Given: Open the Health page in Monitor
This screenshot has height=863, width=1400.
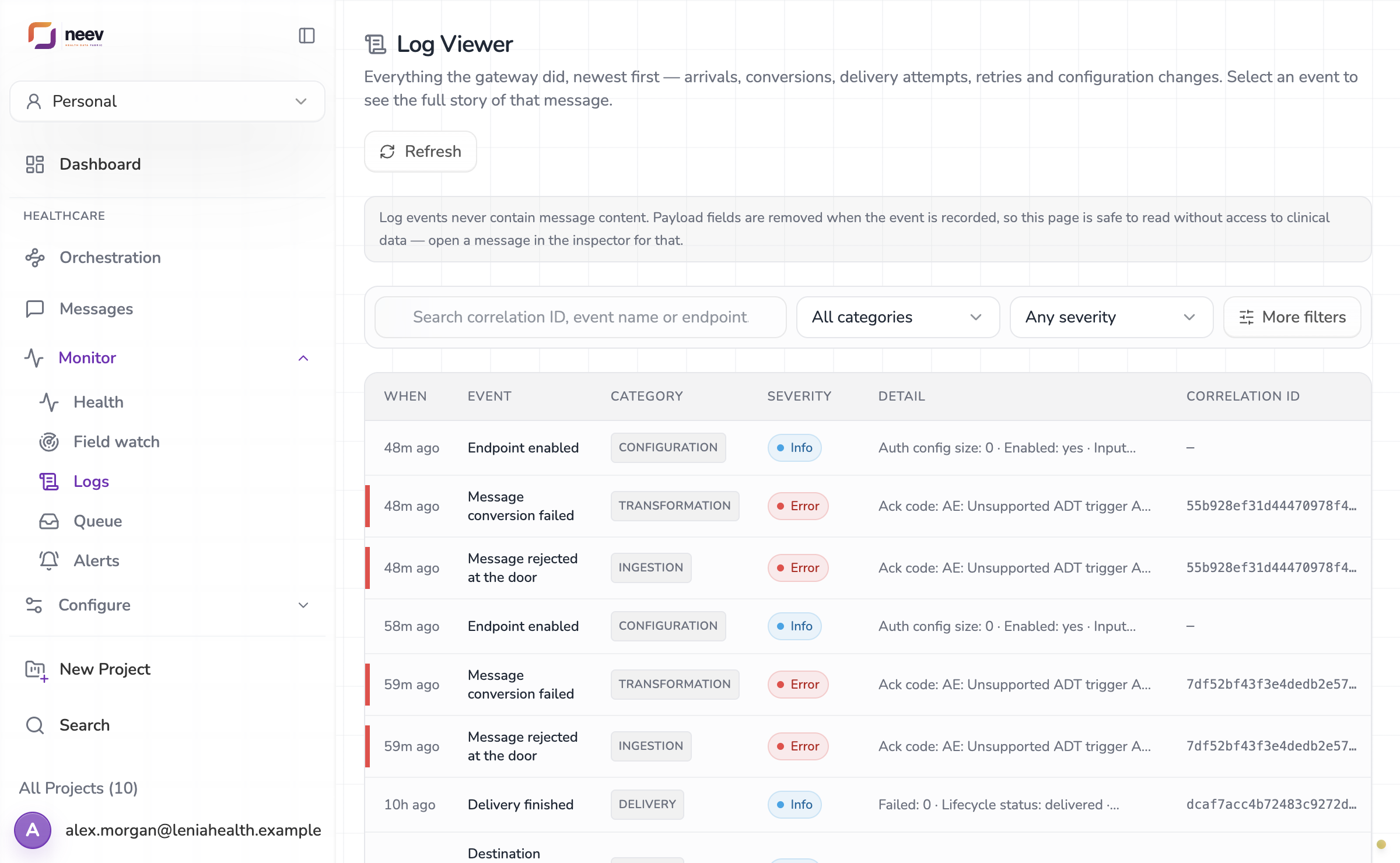Looking at the screenshot, I should [99, 402].
